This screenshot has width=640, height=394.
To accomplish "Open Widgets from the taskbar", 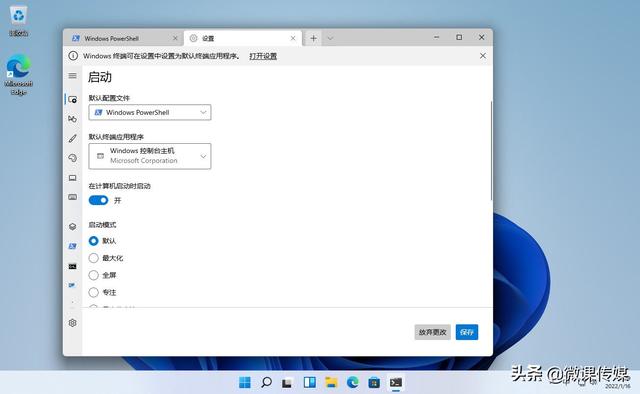I will pyautogui.click(x=310, y=383).
